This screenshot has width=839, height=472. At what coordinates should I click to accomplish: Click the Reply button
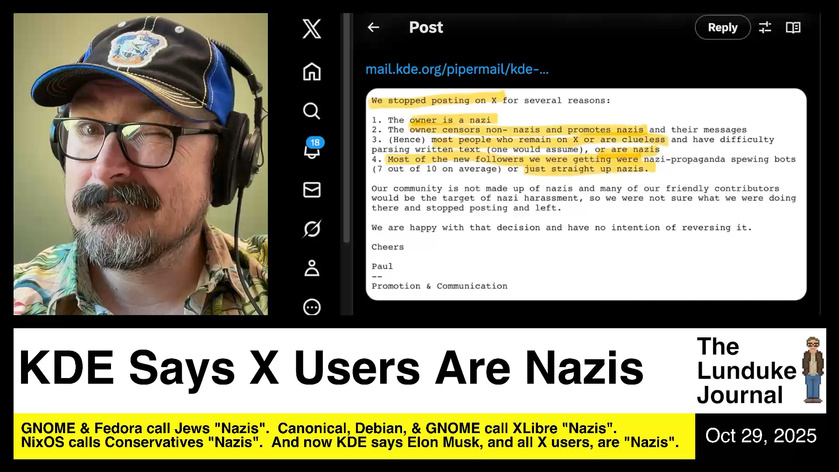[x=722, y=28]
